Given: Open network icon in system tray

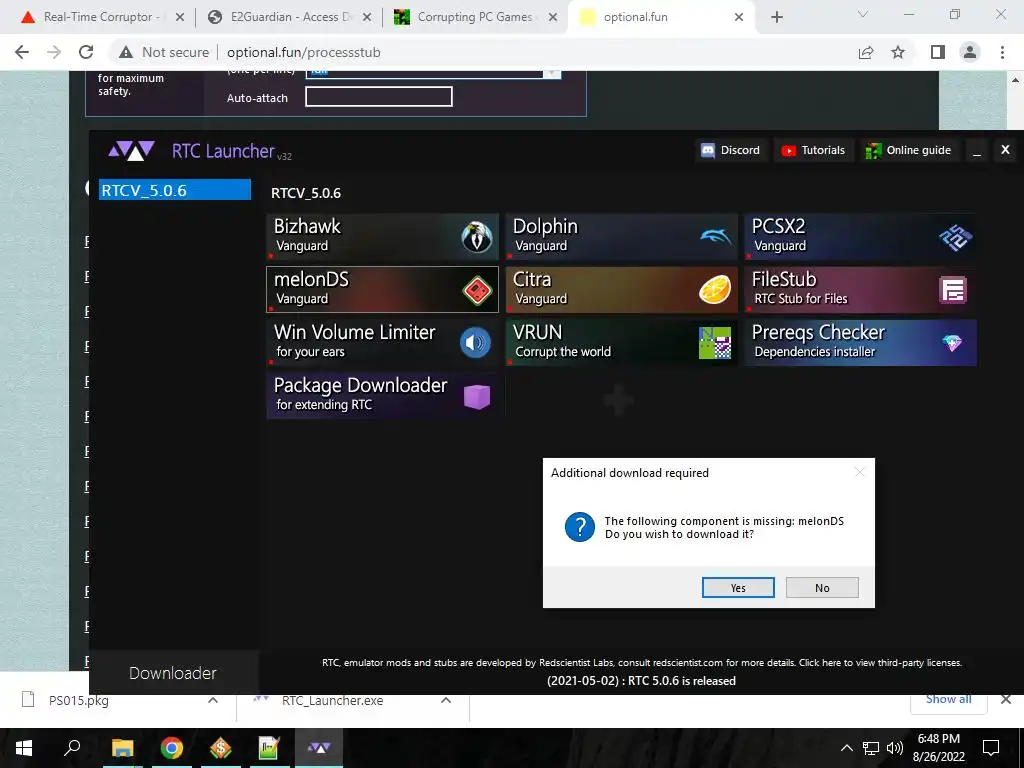Looking at the screenshot, I should [871, 748].
